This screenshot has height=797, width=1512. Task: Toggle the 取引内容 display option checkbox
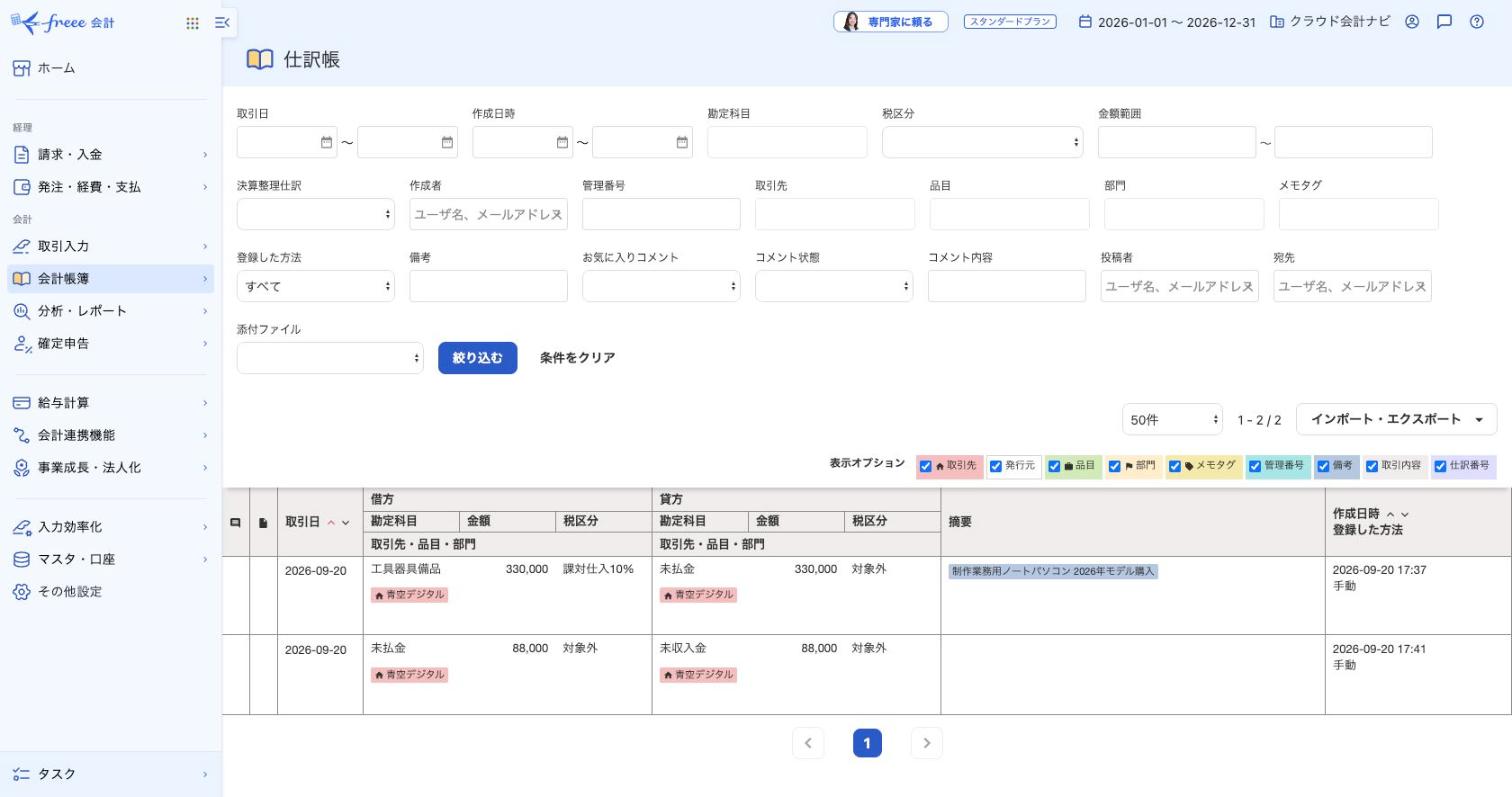coord(1372,466)
